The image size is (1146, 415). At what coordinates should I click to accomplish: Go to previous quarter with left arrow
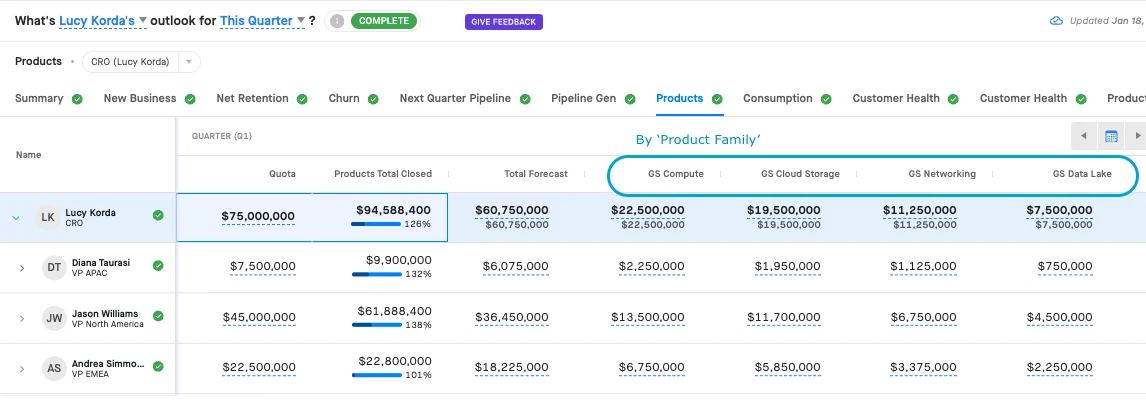(x=1084, y=136)
